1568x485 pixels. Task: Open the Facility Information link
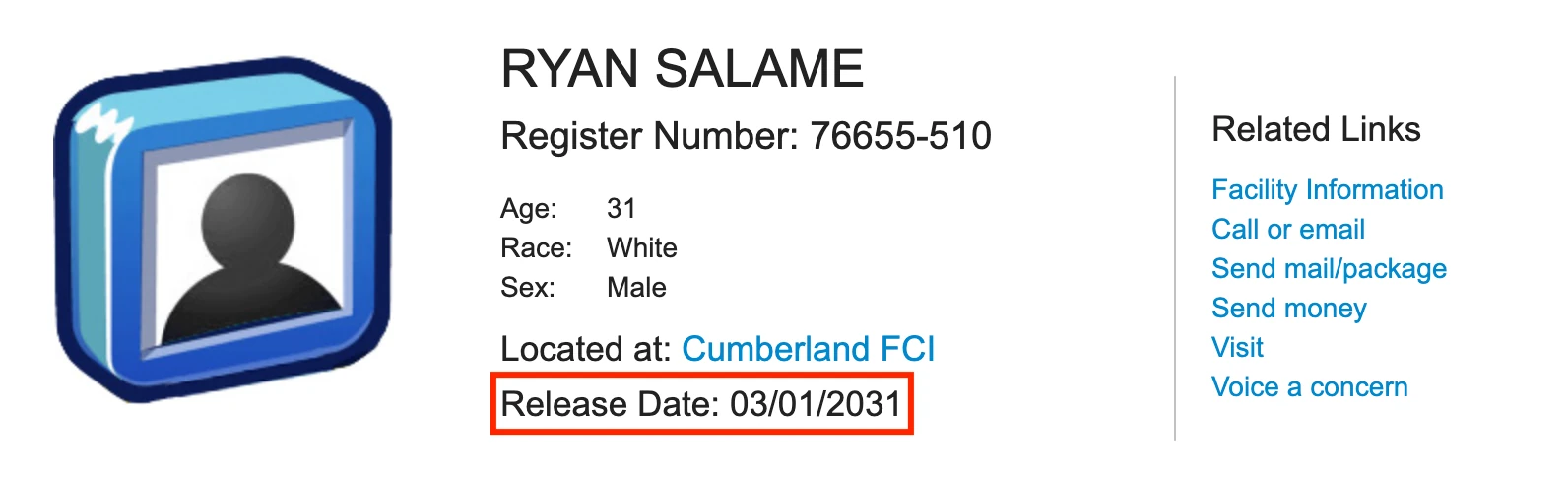pyautogui.click(x=1328, y=189)
